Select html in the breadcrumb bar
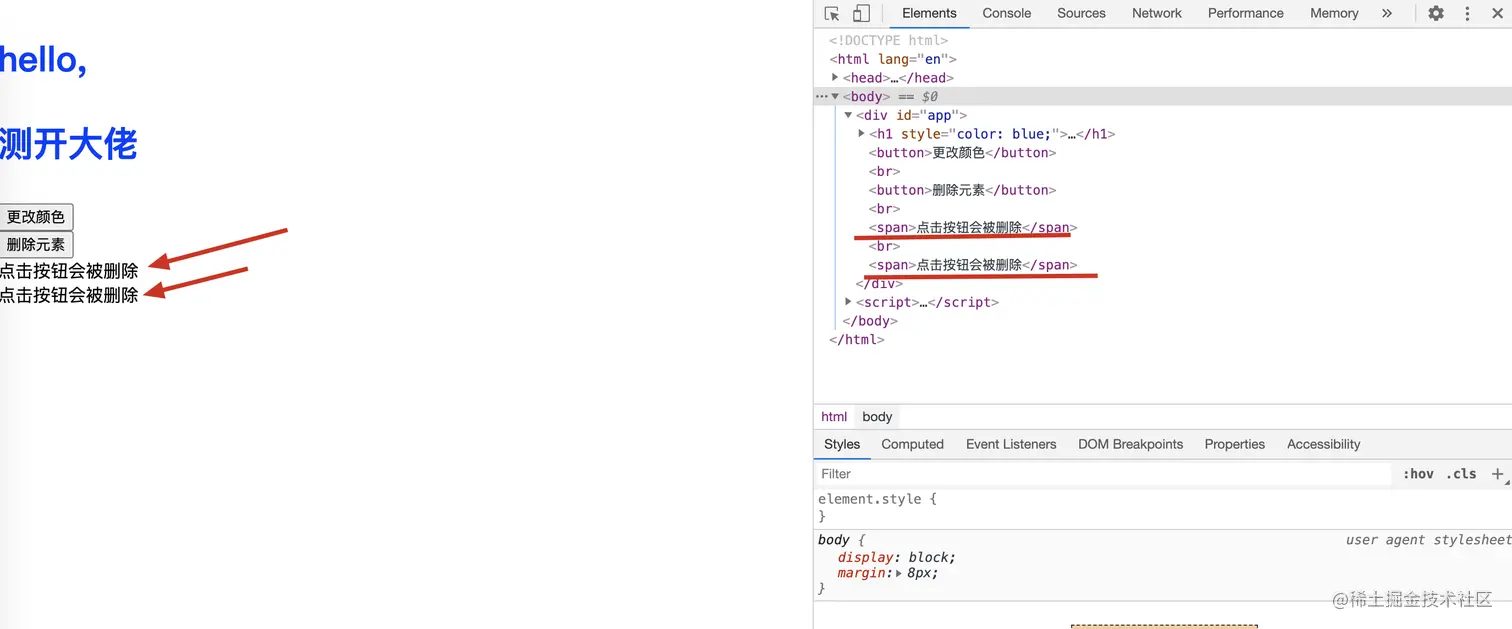The width and height of the screenshot is (1512, 629). (834, 417)
